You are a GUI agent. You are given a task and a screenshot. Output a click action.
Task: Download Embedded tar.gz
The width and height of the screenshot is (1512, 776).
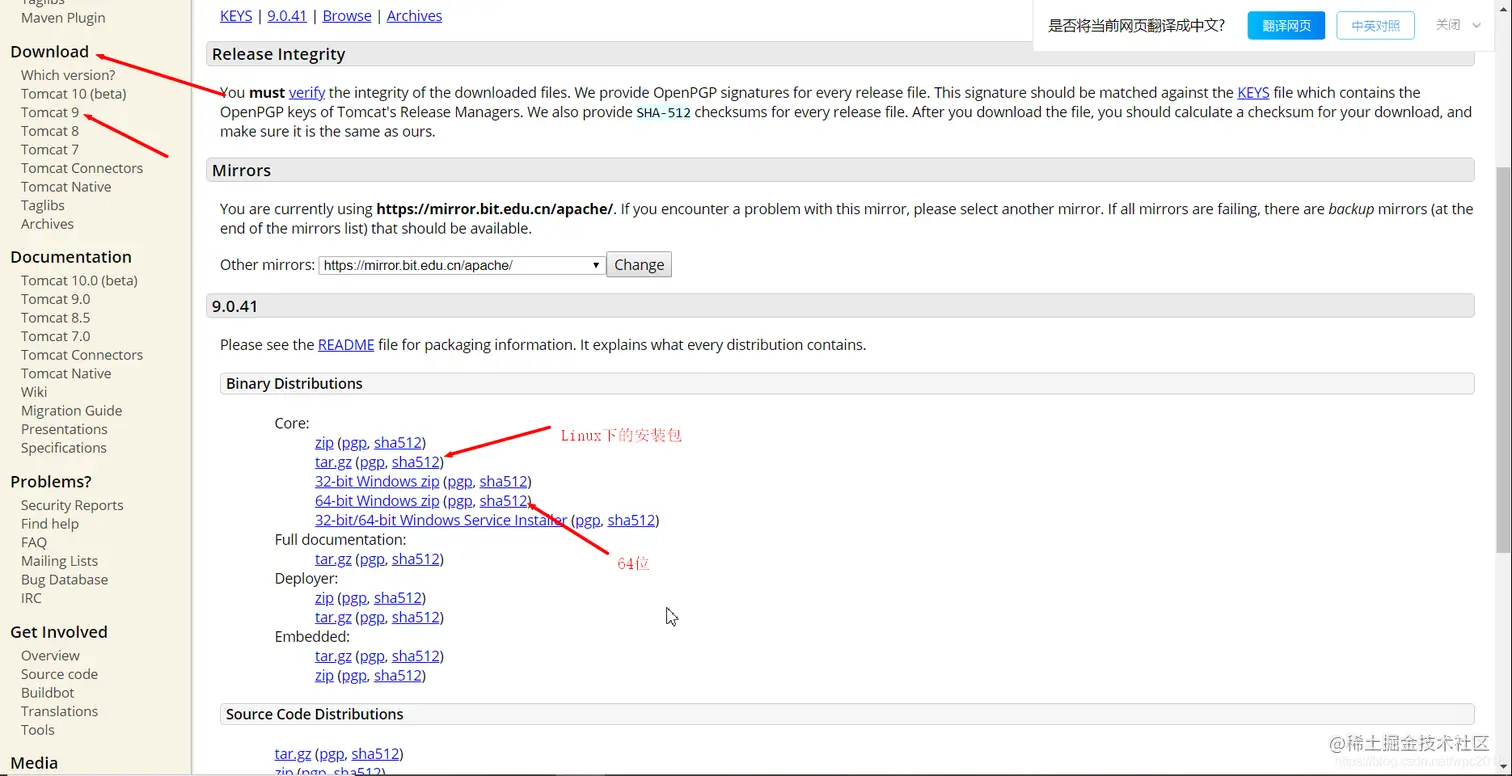(333, 656)
